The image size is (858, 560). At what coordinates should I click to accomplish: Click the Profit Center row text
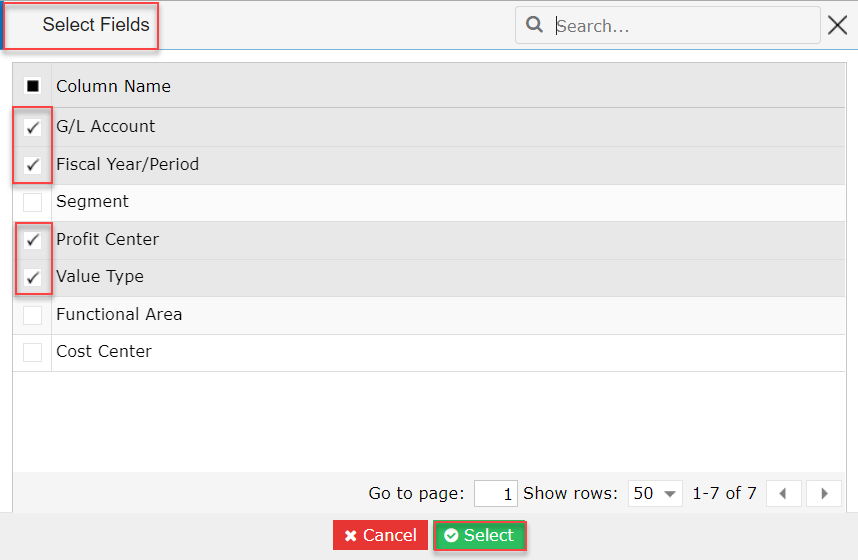108,239
